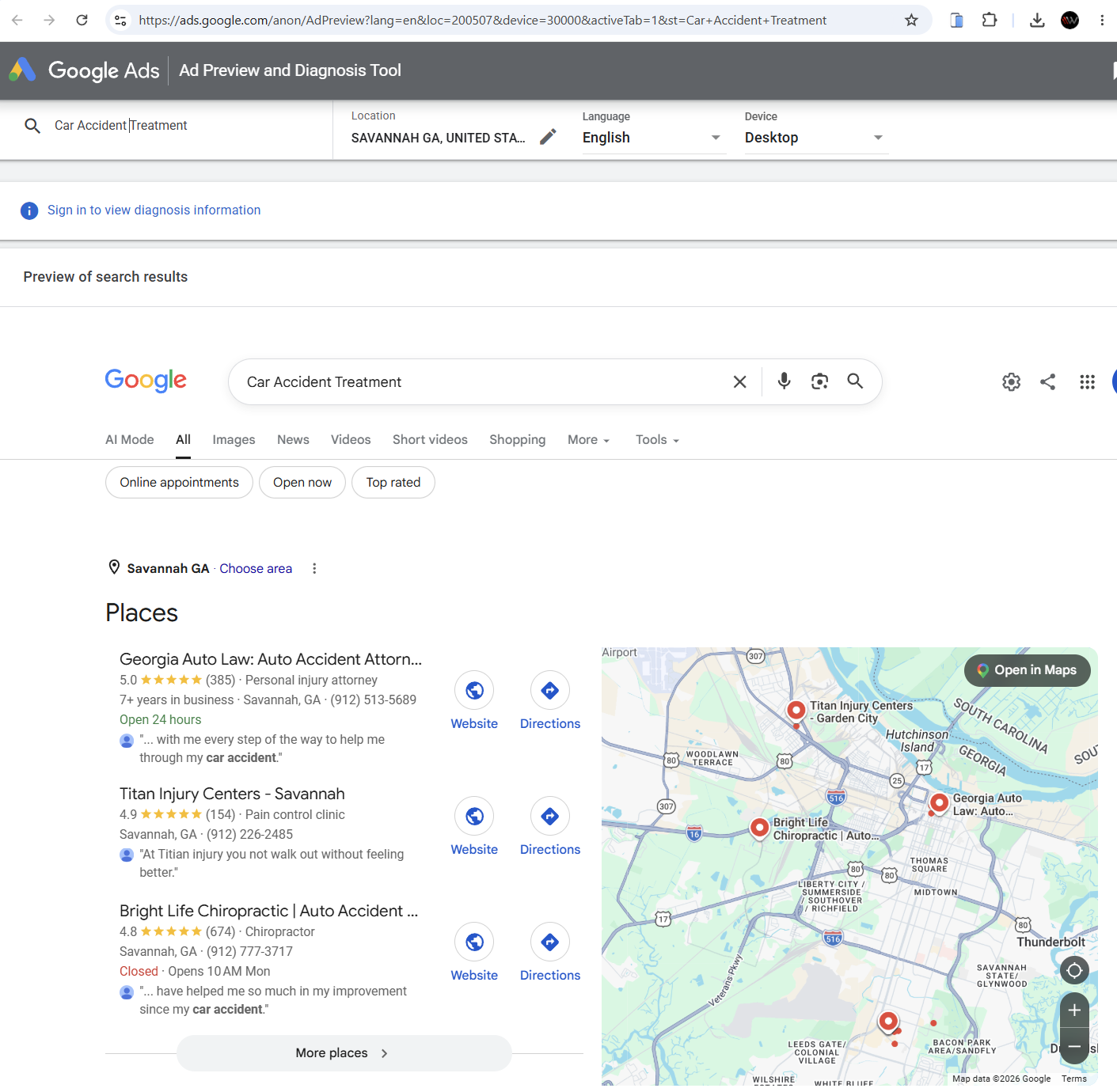Open Titan Injury Centers - Savannah listing
The width and height of the screenshot is (1117, 1092).
[x=232, y=794]
